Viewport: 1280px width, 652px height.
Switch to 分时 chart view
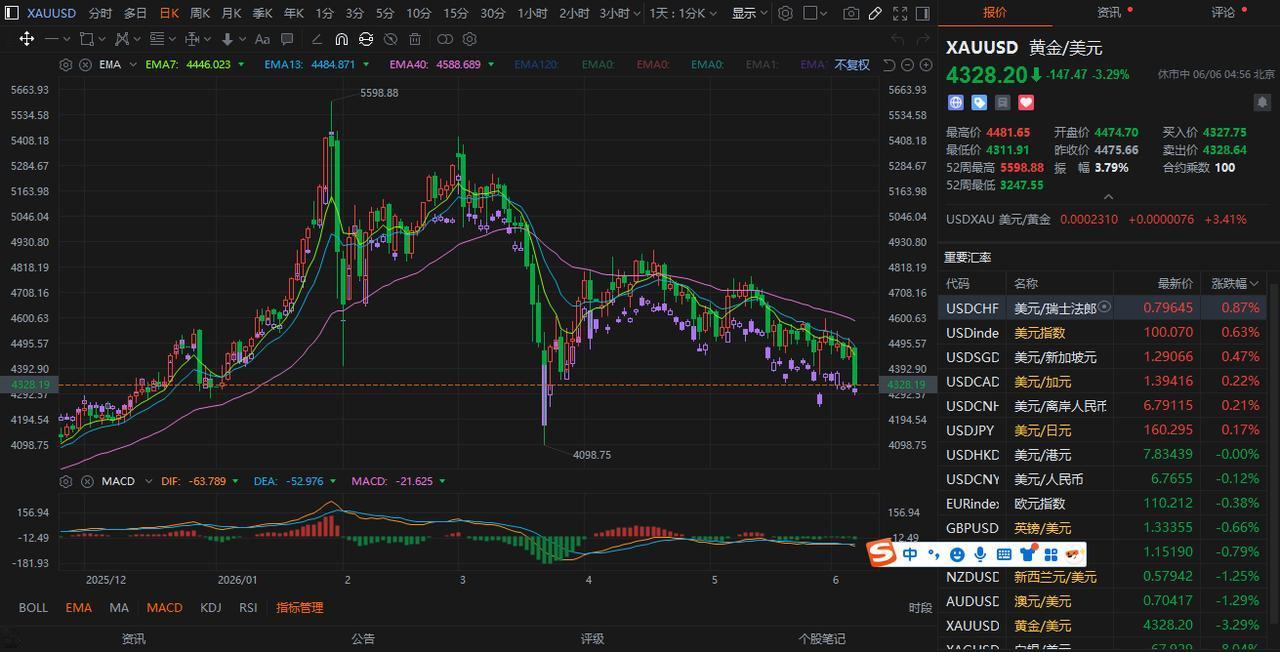[x=100, y=13]
